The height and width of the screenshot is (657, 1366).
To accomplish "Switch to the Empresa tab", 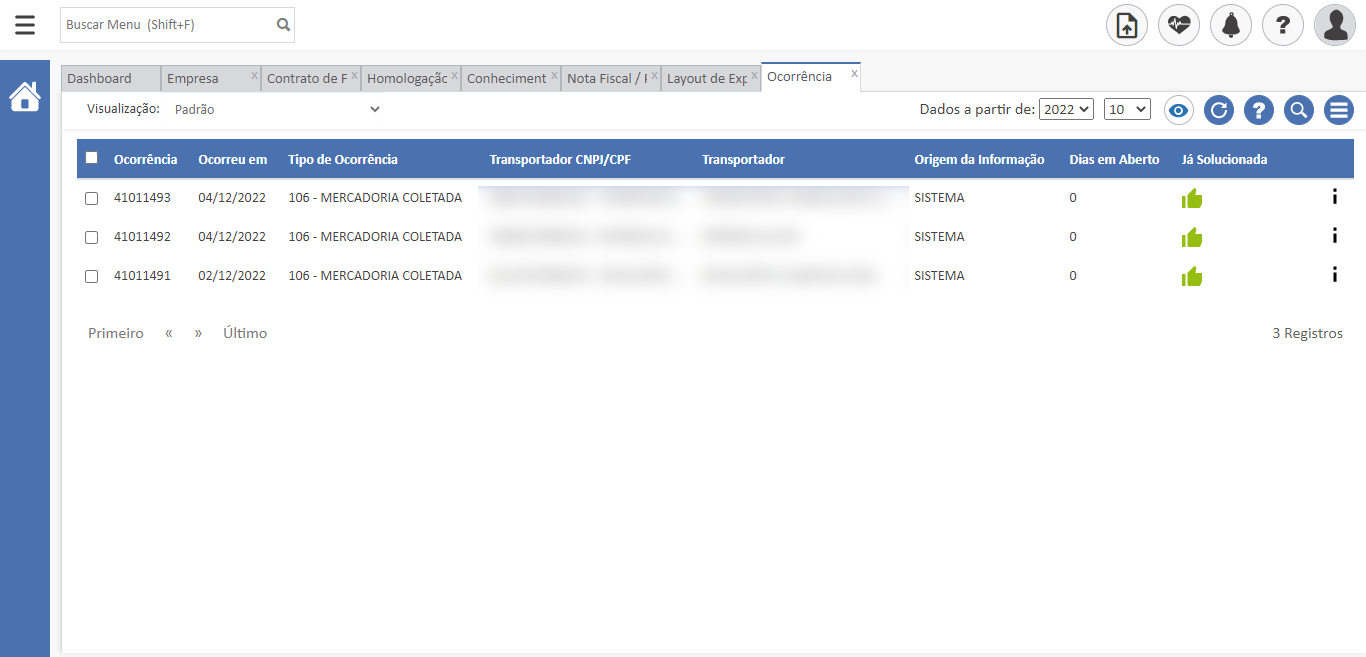I will pyautogui.click(x=193, y=79).
